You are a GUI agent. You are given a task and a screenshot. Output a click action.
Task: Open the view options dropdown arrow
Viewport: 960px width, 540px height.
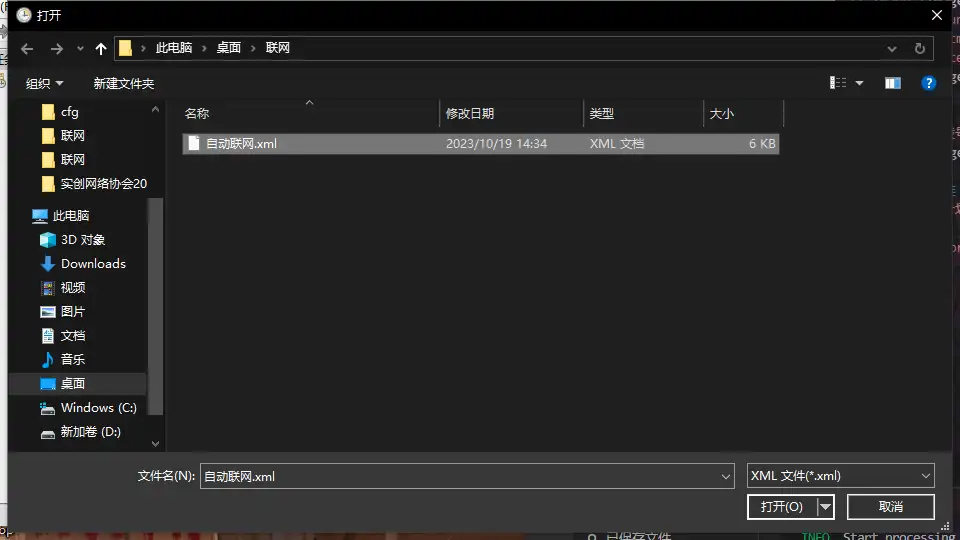[860, 83]
